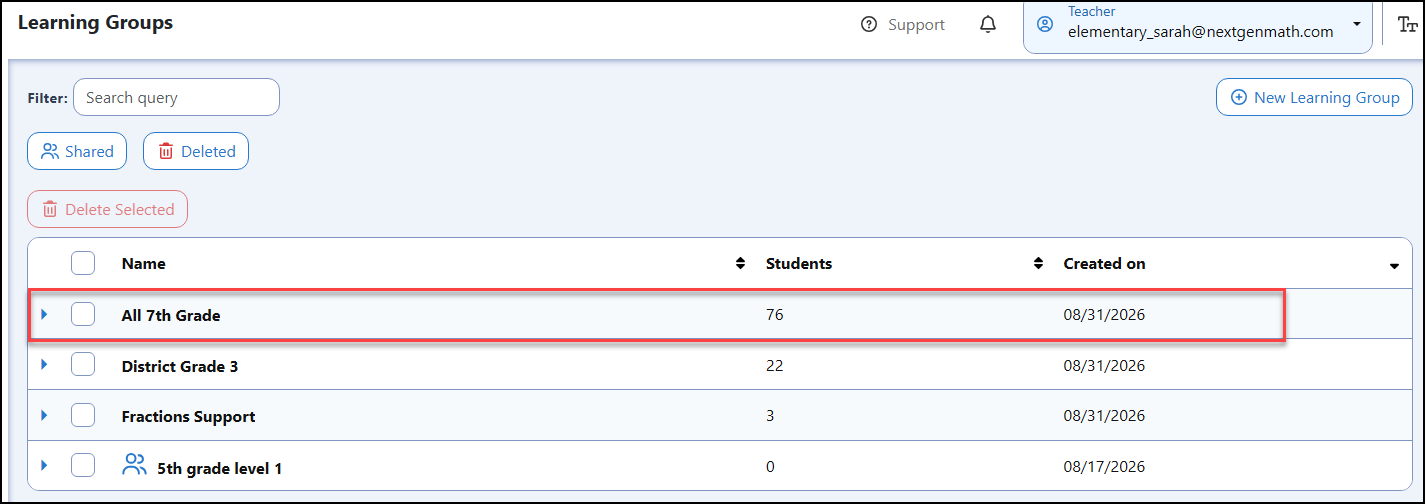Click the Delete Selected button
This screenshot has height=504, width=1425.
point(107,209)
